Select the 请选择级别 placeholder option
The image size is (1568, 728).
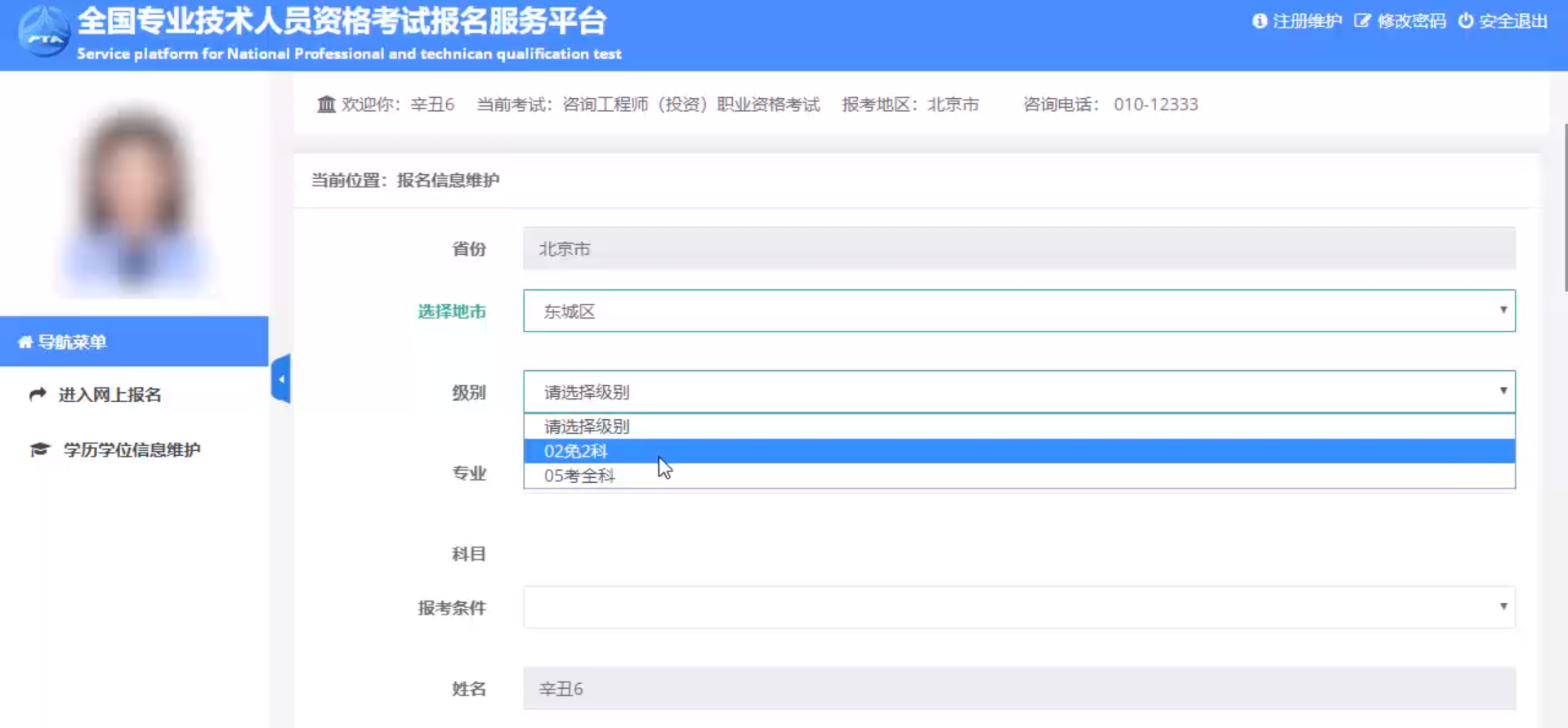coord(587,427)
